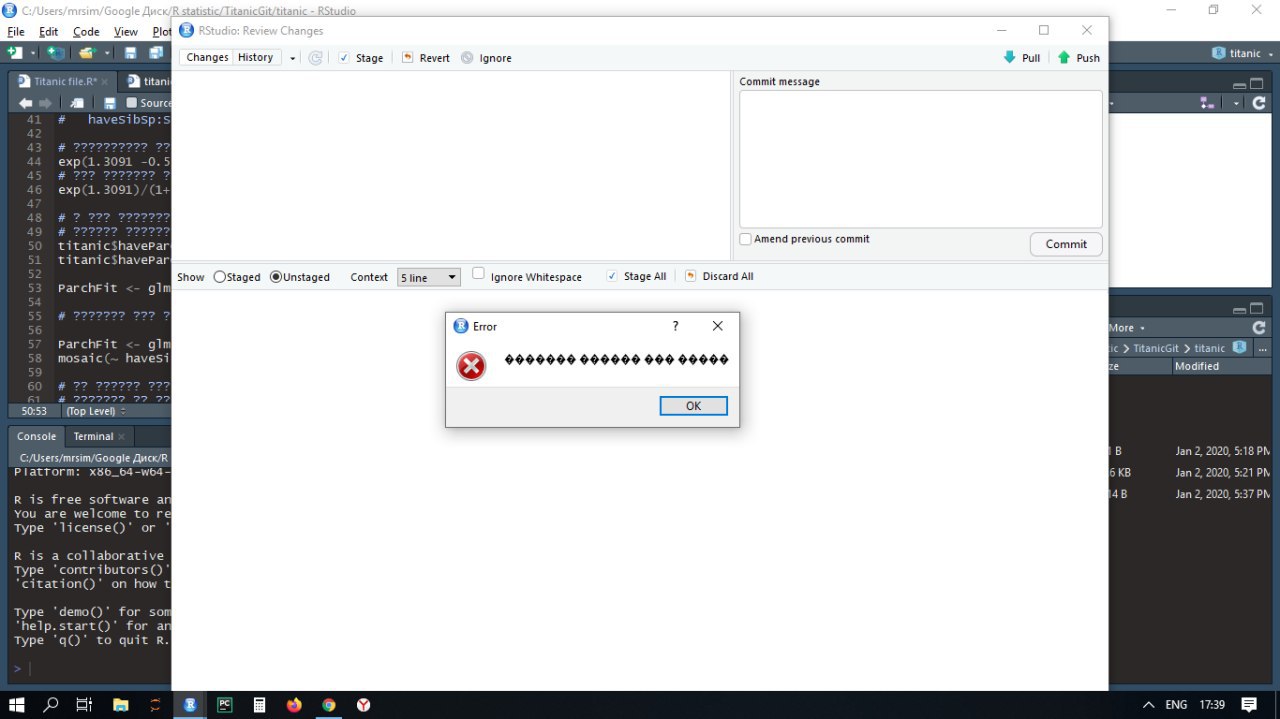Open the Context lines dropdown showing 5 line
This screenshot has height=719, width=1280.
(x=429, y=277)
